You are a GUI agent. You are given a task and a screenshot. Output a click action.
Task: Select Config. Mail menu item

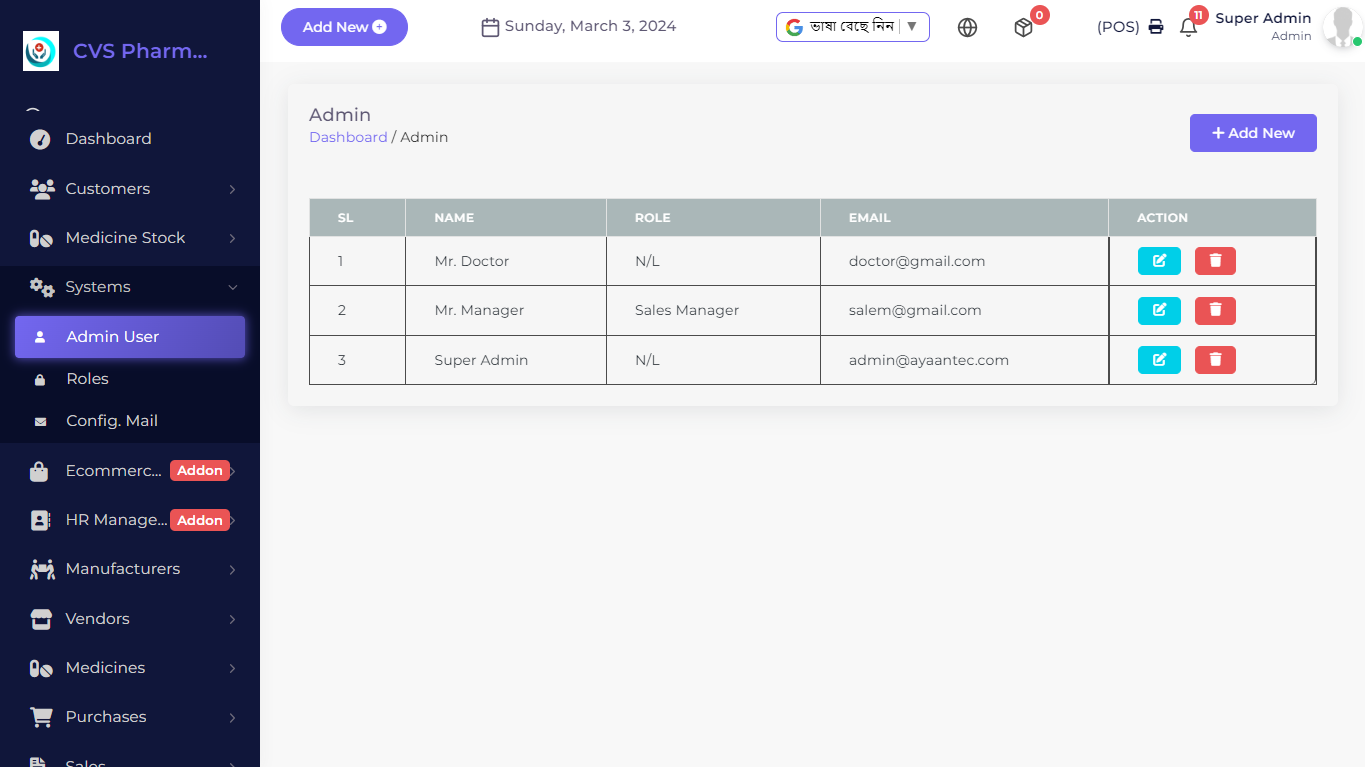click(x=111, y=421)
